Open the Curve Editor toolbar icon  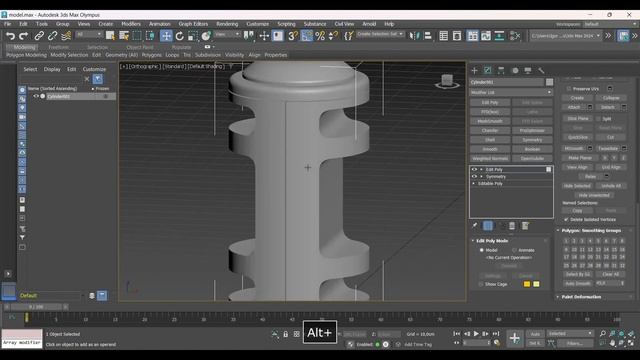click(x=486, y=36)
